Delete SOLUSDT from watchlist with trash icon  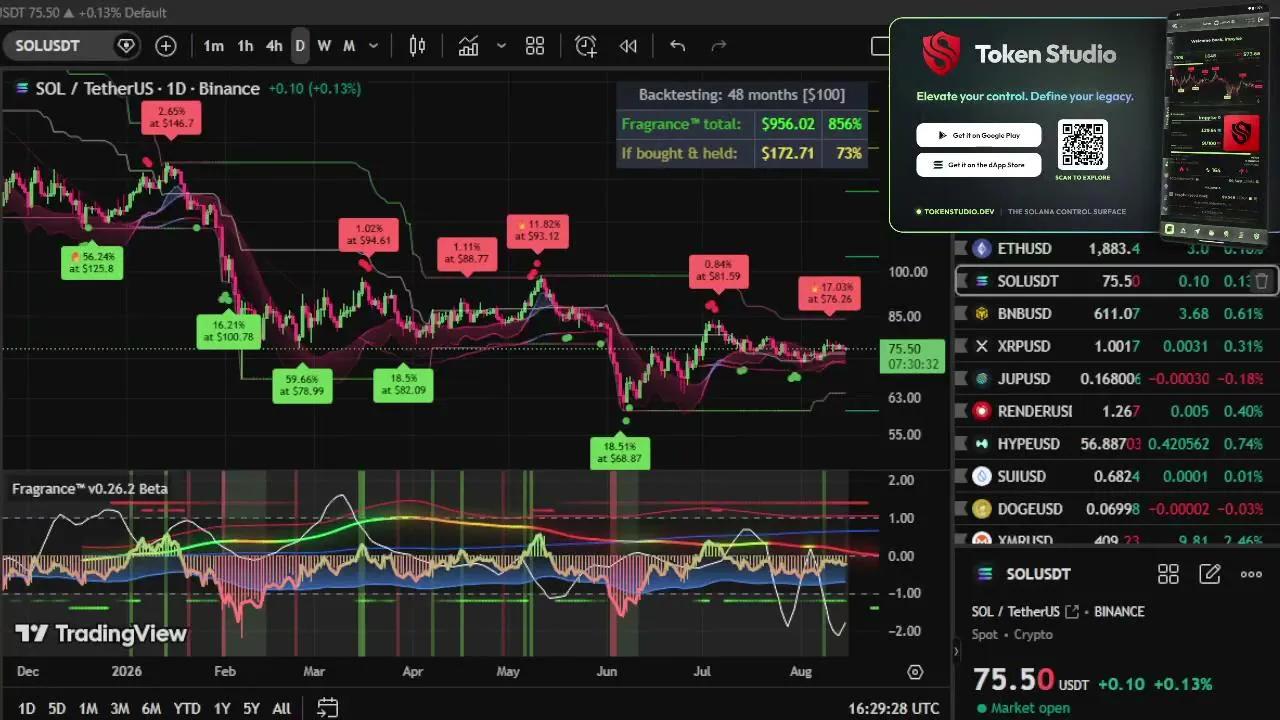[x=1261, y=281]
